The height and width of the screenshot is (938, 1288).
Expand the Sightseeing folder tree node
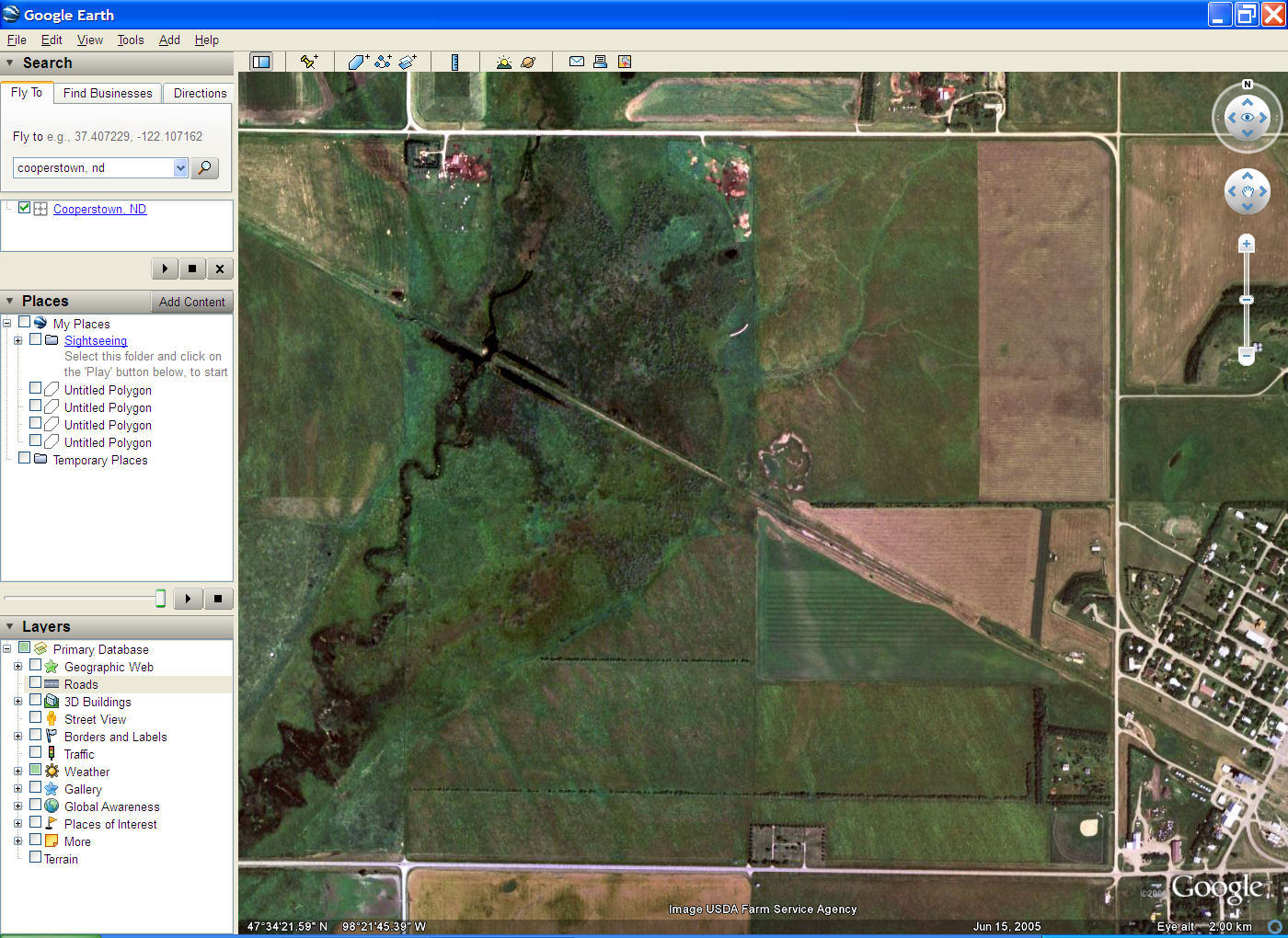[17, 340]
